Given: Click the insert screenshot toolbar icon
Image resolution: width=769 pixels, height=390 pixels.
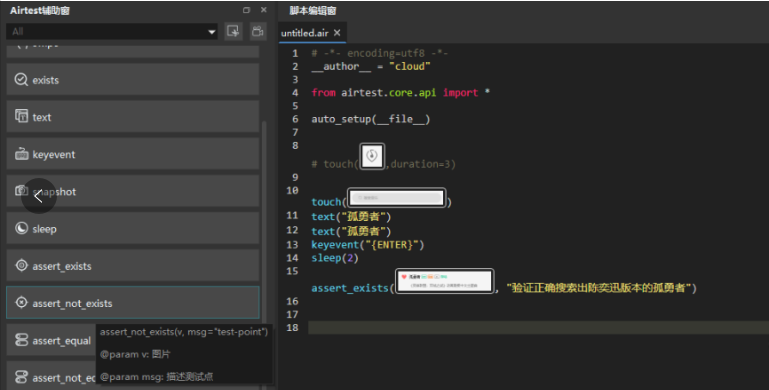Looking at the screenshot, I should pyautogui.click(x=233, y=31).
